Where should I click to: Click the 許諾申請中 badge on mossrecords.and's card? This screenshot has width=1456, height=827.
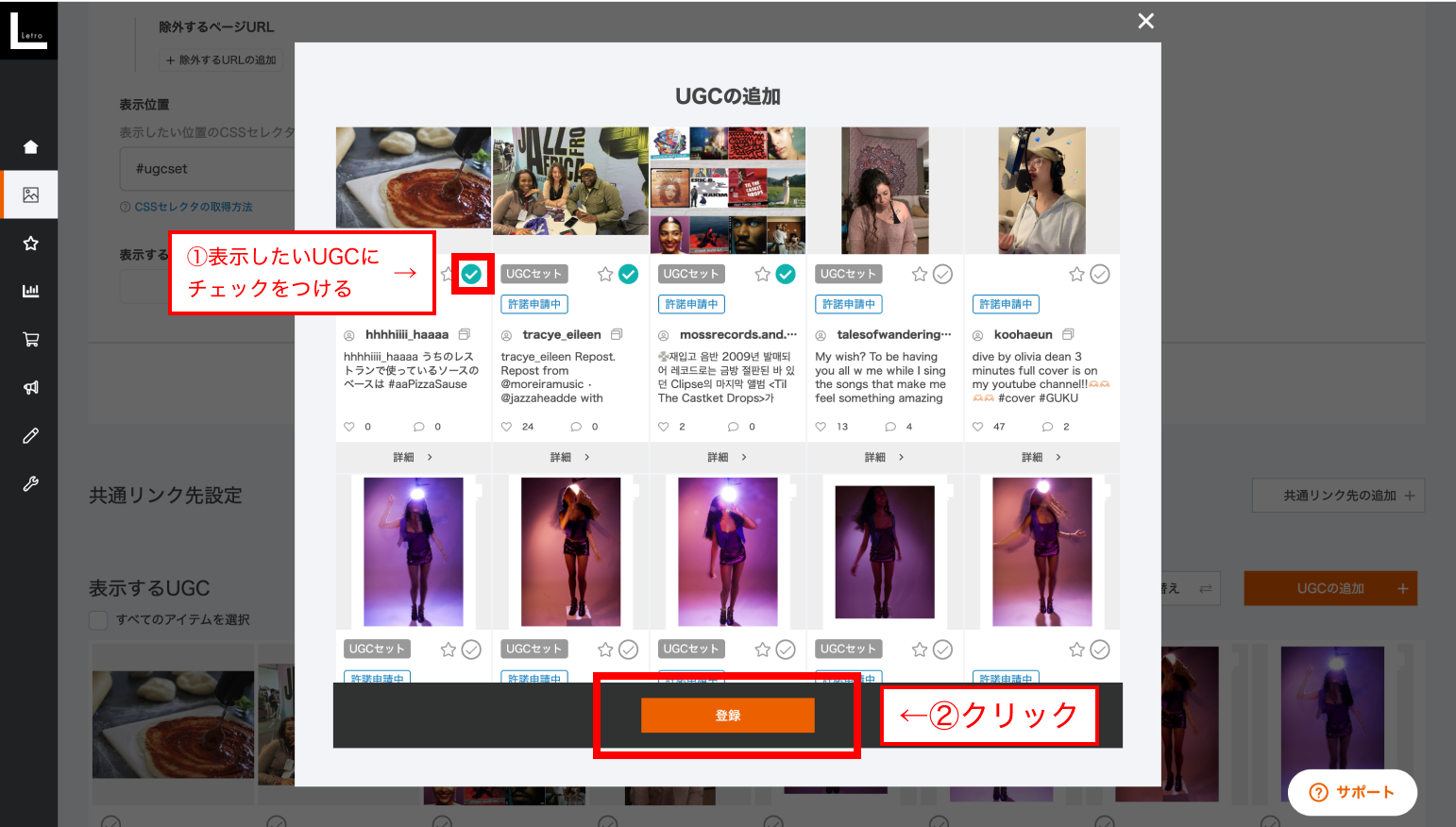pyautogui.click(x=691, y=304)
